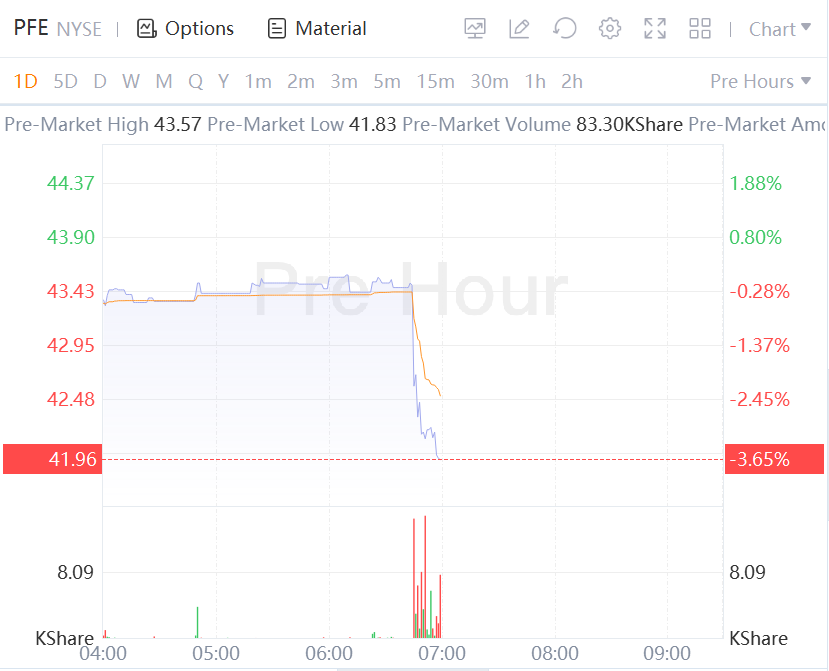Switch to the 15m interval
The height and width of the screenshot is (671, 829).
[435, 81]
